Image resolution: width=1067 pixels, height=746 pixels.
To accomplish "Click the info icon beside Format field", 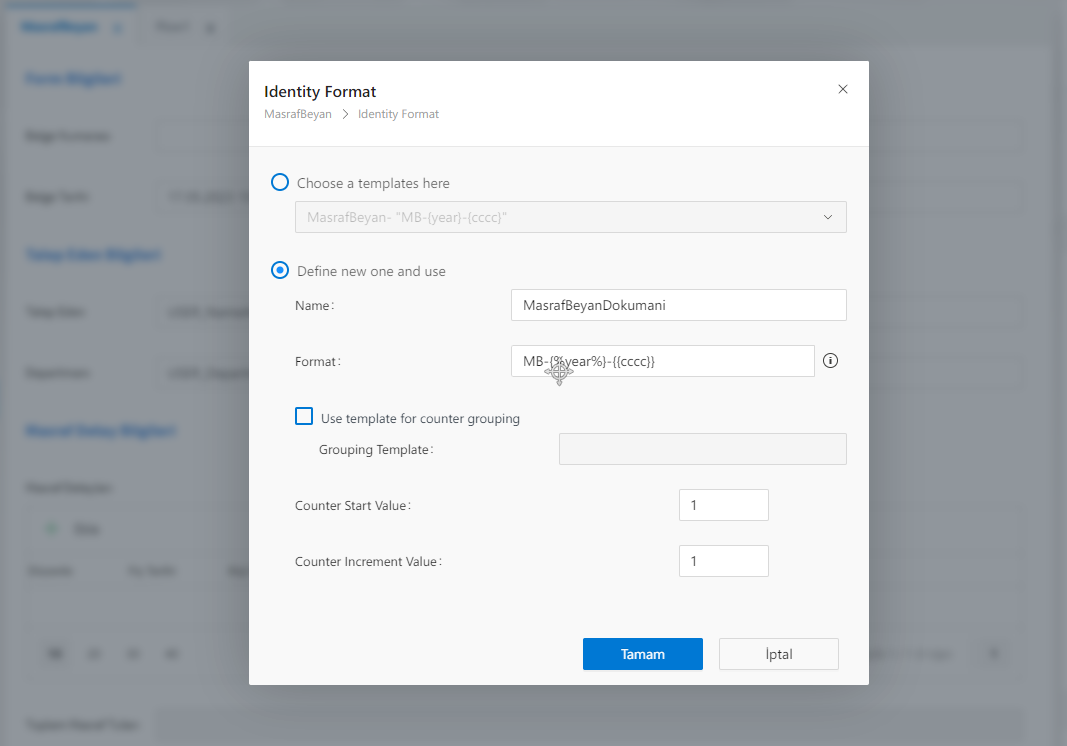I will pos(830,361).
